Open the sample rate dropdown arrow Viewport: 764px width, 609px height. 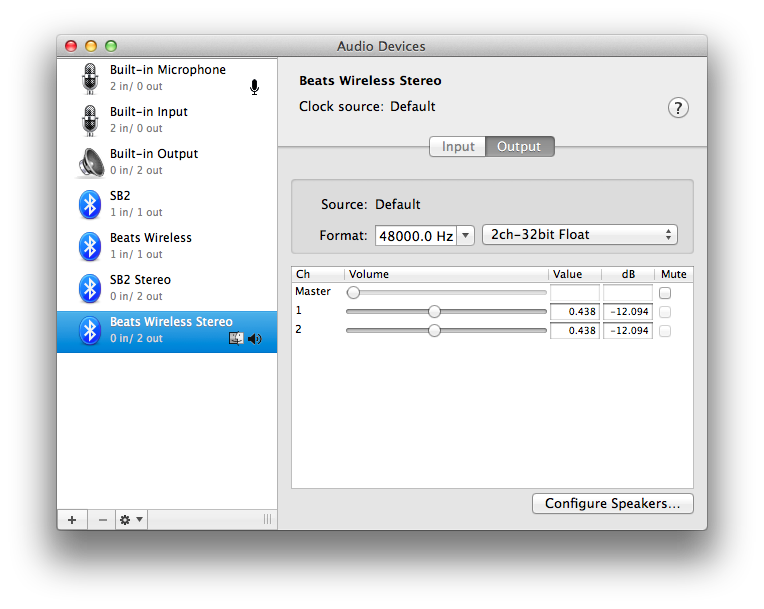(465, 236)
